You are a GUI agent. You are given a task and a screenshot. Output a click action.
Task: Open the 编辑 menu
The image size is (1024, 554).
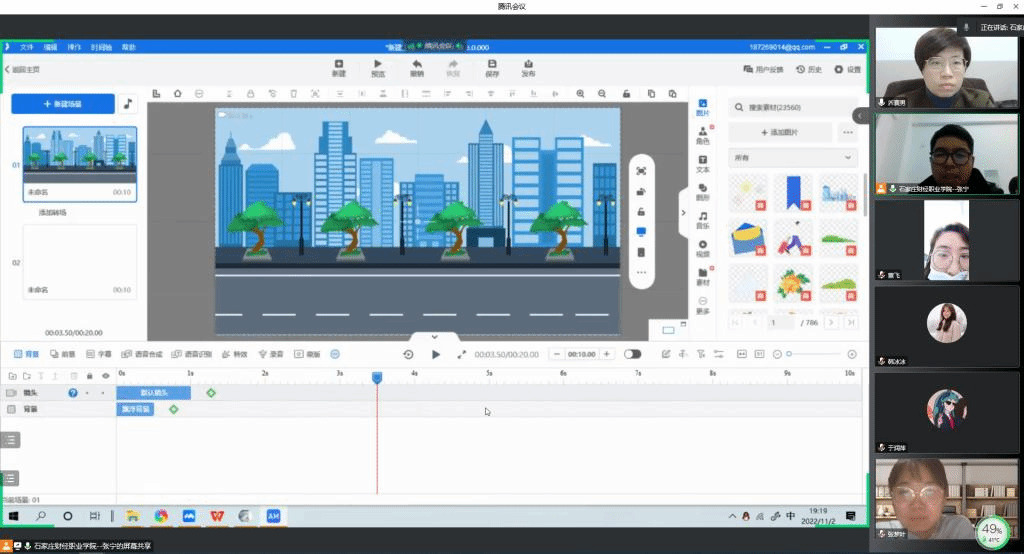pos(50,47)
